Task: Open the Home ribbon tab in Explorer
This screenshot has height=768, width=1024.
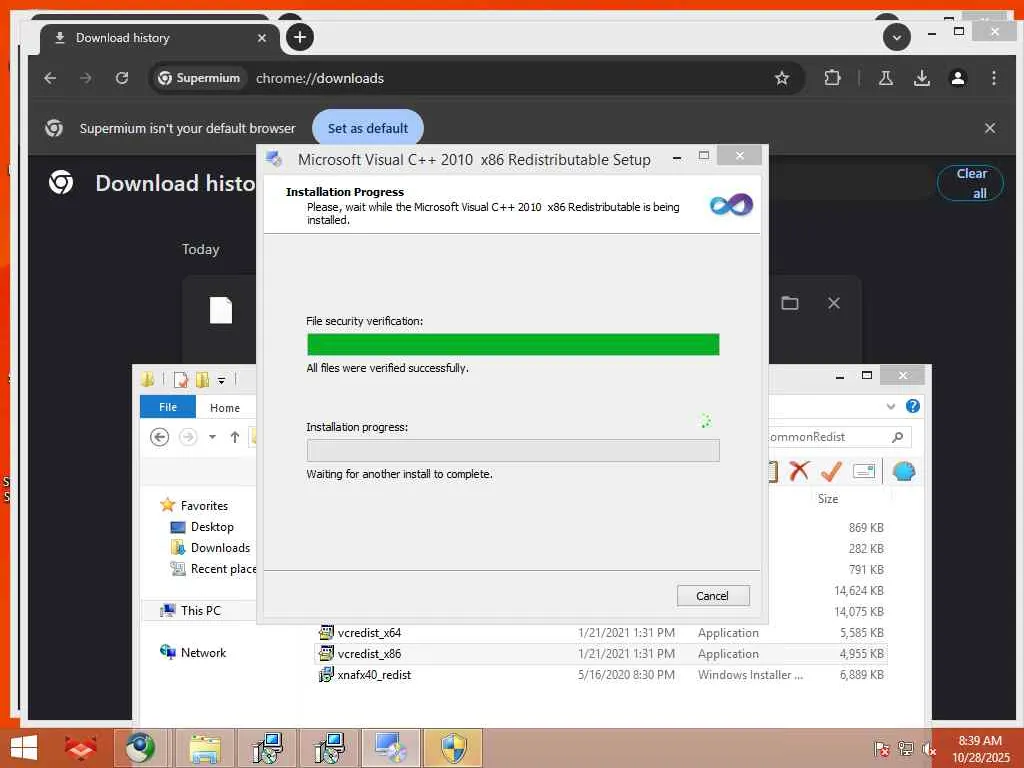Action: [x=225, y=408]
